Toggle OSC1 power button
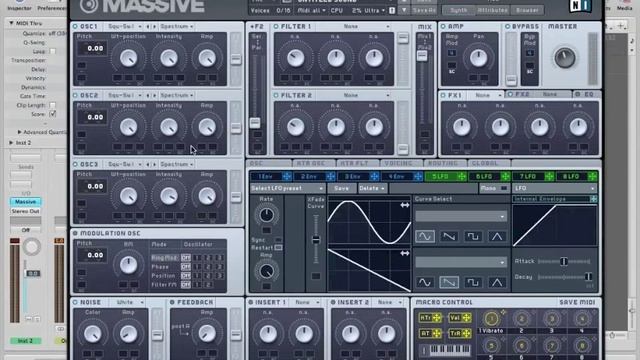Image resolution: width=640 pixels, height=360 pixels. click(75, 27)
